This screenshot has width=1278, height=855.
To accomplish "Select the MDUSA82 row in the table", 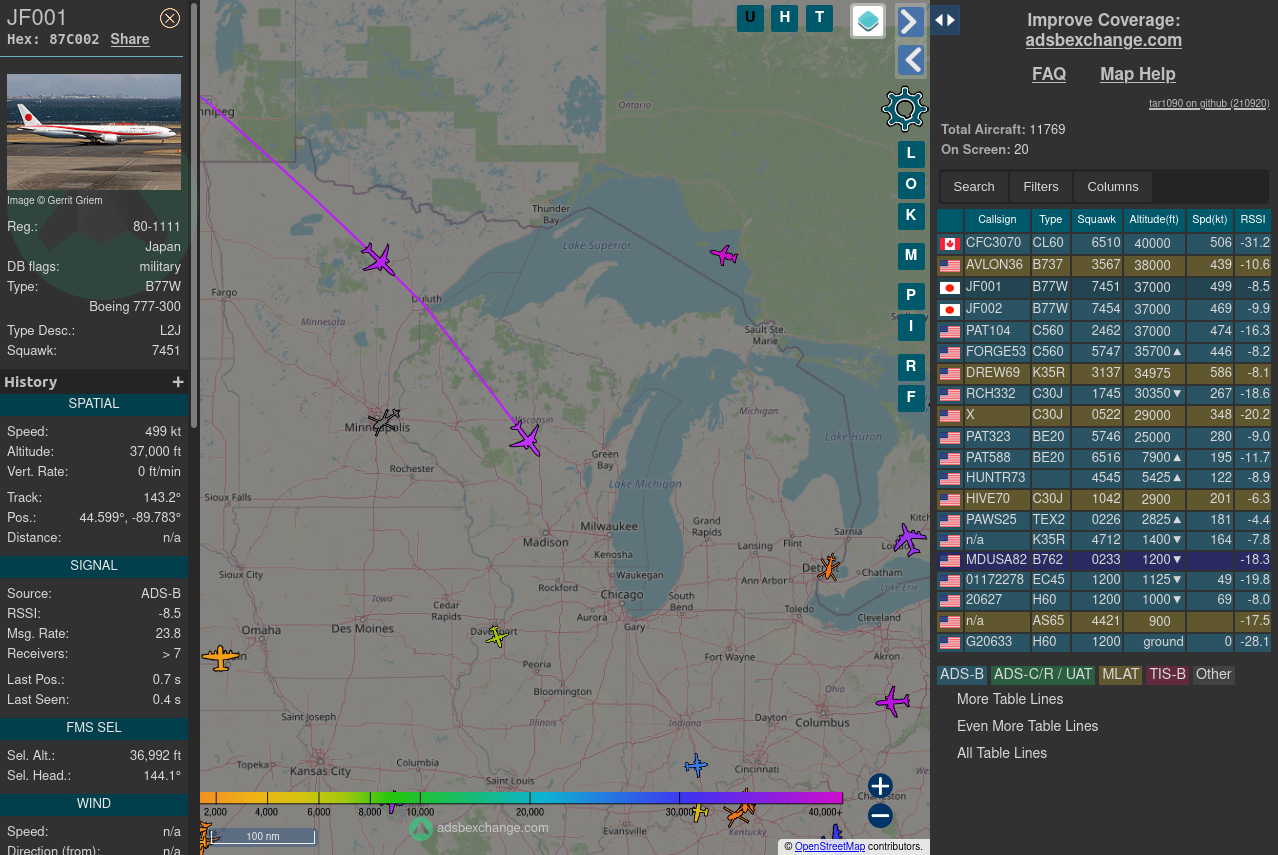I will (1104, 560).
